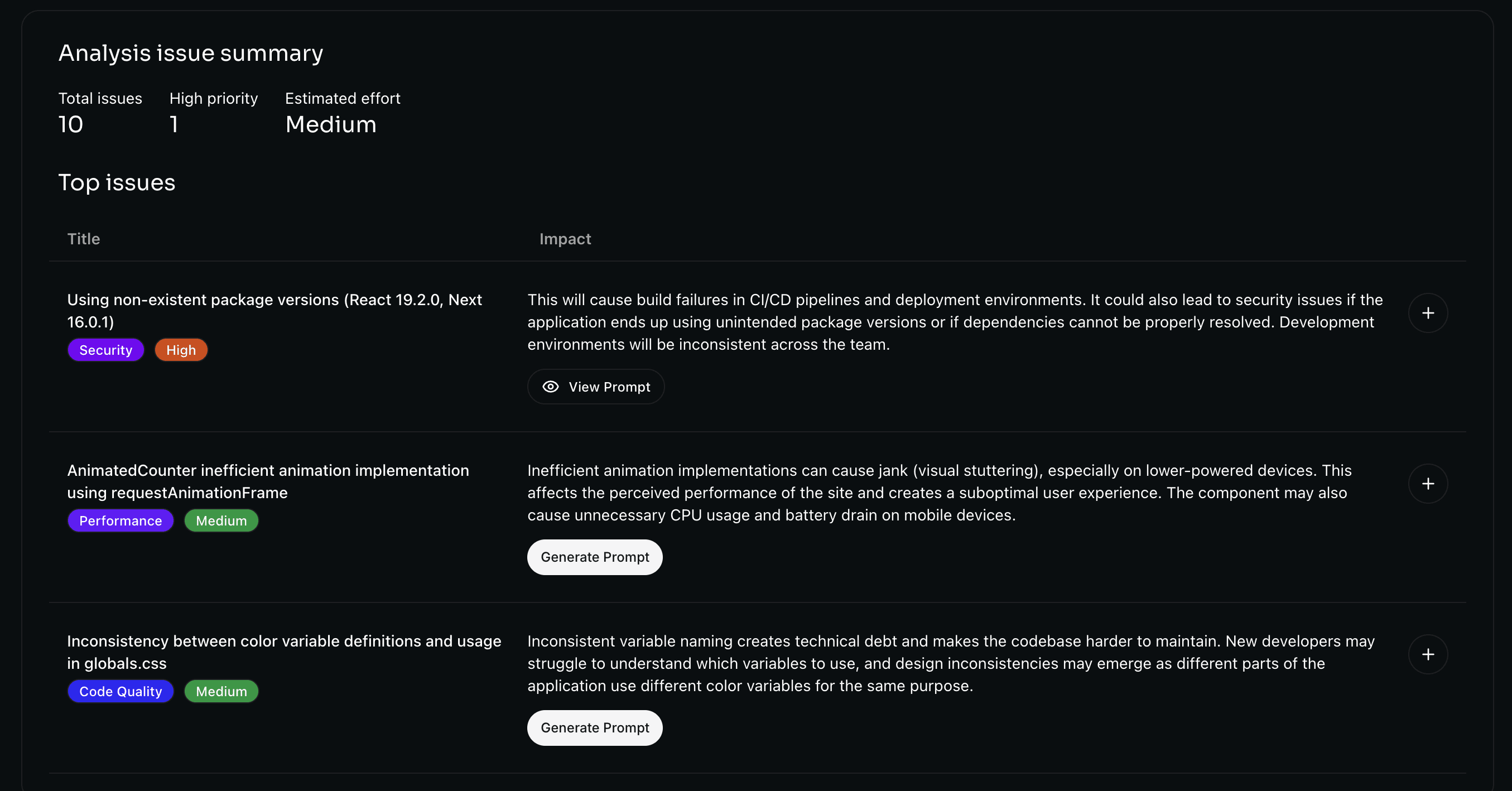
Task: Click the Medium badge on globals.css issue
Action: point(221,691)
